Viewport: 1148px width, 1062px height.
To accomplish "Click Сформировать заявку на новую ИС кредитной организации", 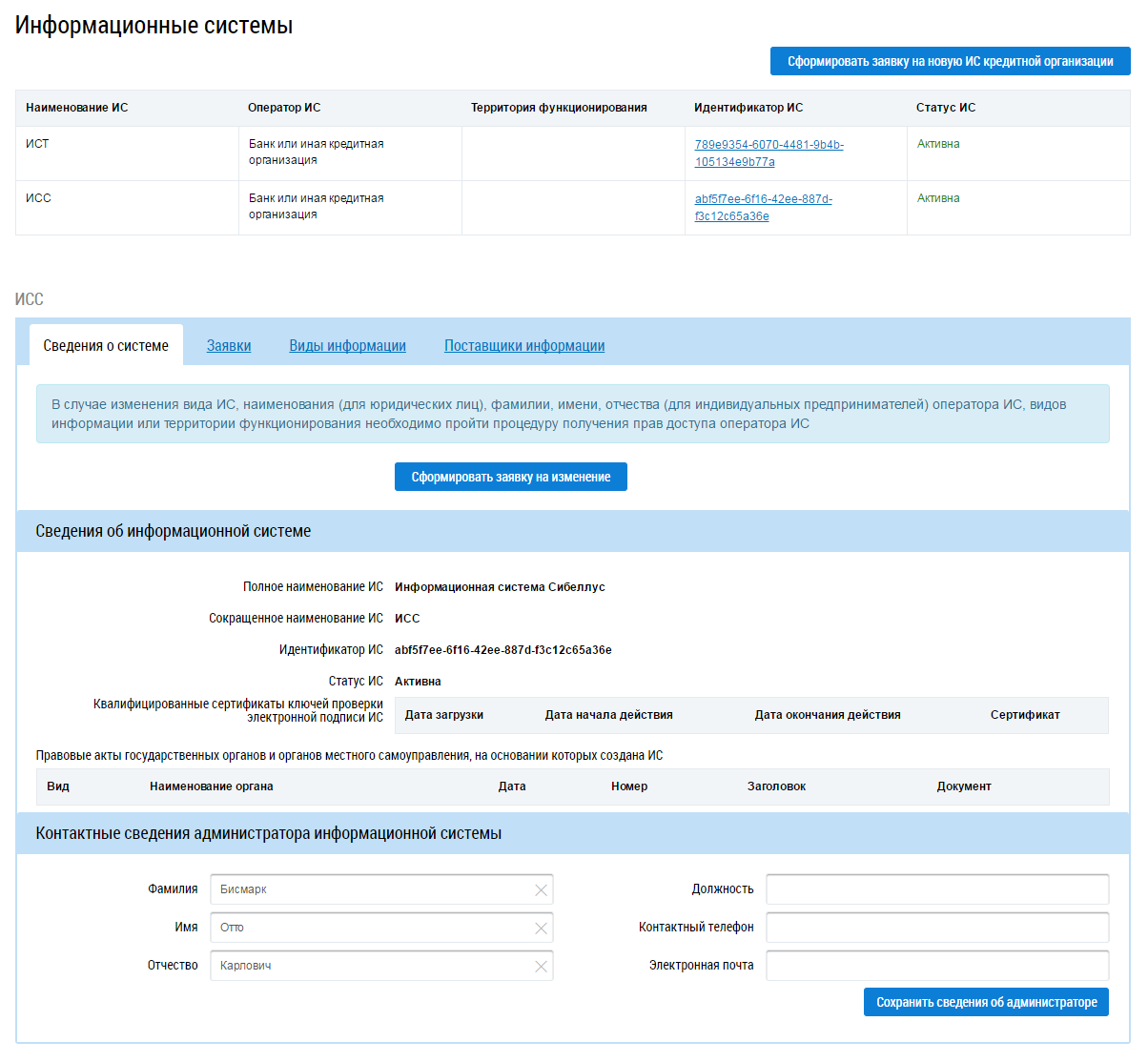I will (x=950, y=61).
